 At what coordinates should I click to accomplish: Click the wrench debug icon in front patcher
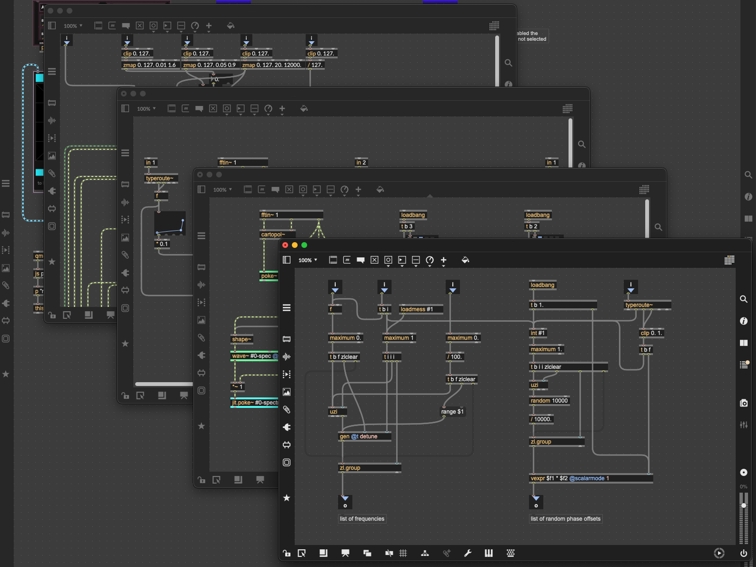click(467, 553)
